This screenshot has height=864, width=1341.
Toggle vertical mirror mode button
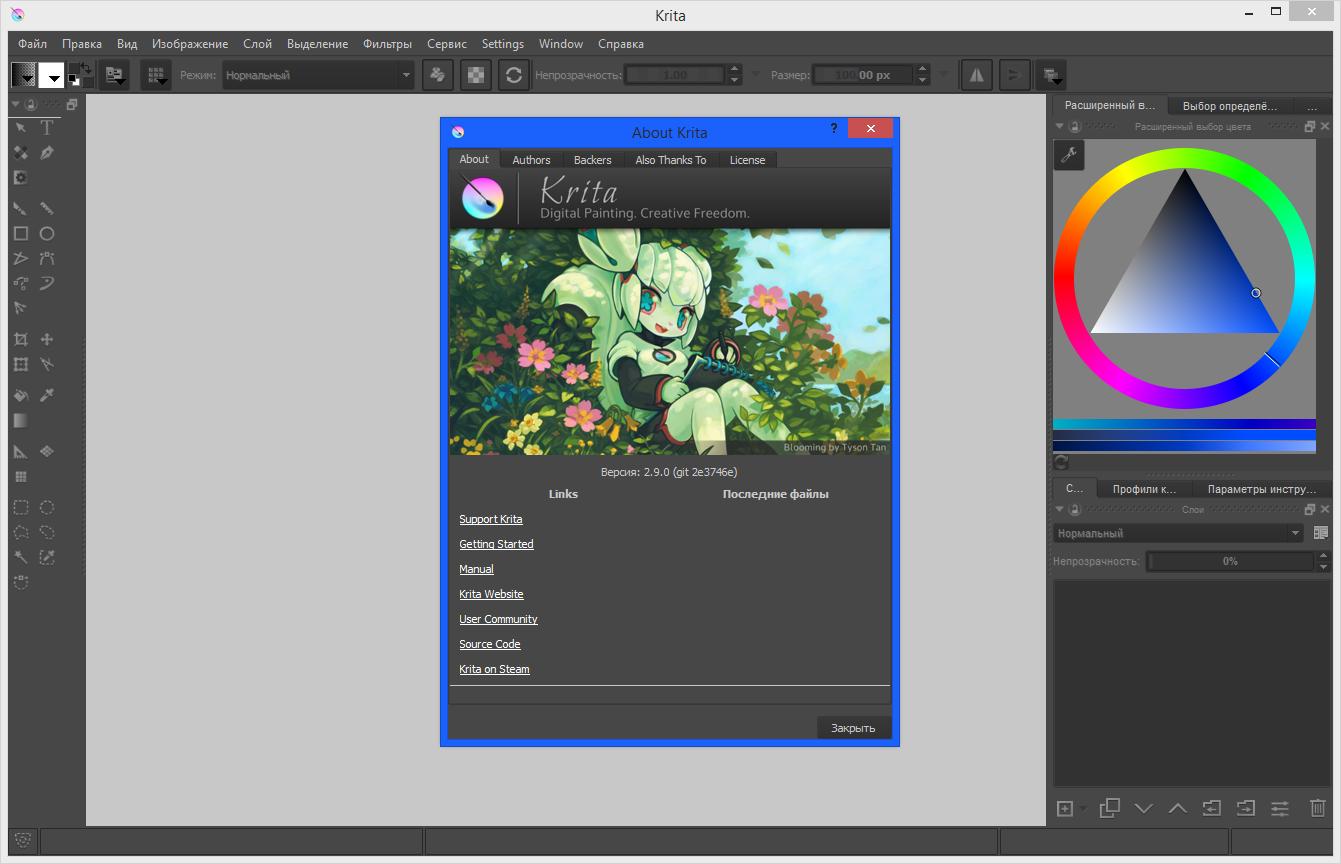pyautogui.click(x=1014, y=75)
